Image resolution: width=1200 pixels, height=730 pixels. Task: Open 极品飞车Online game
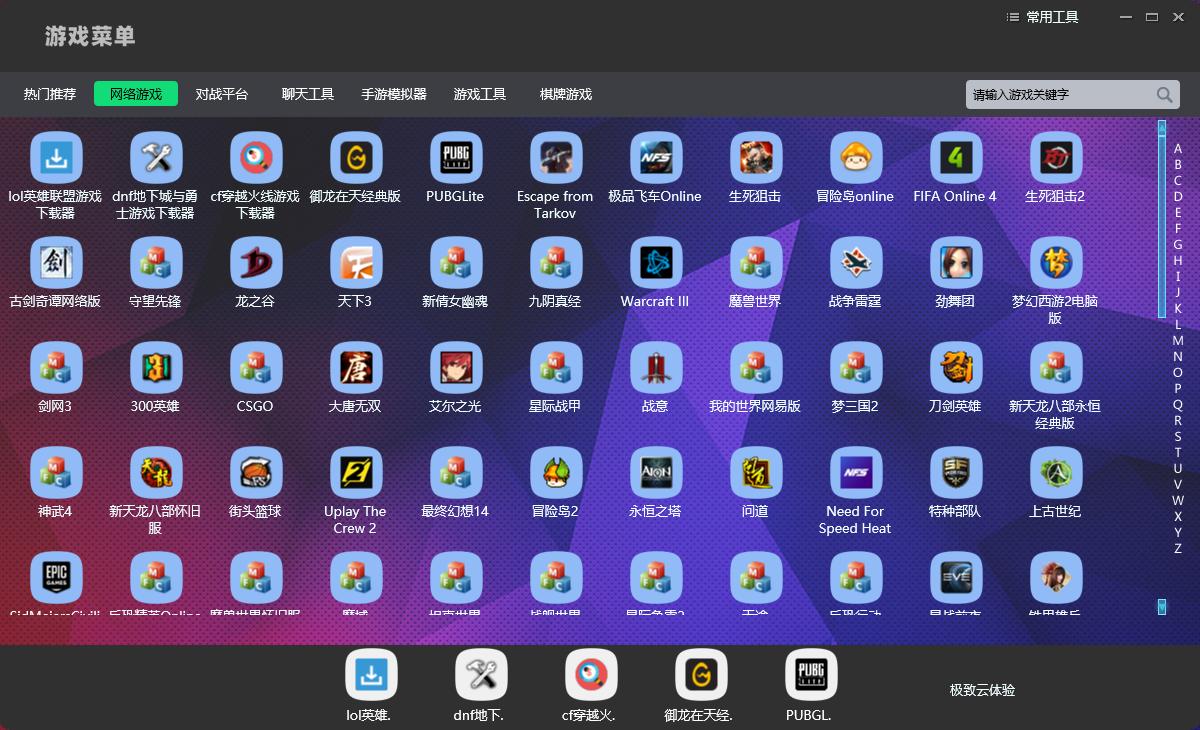(x=656, y=158)
